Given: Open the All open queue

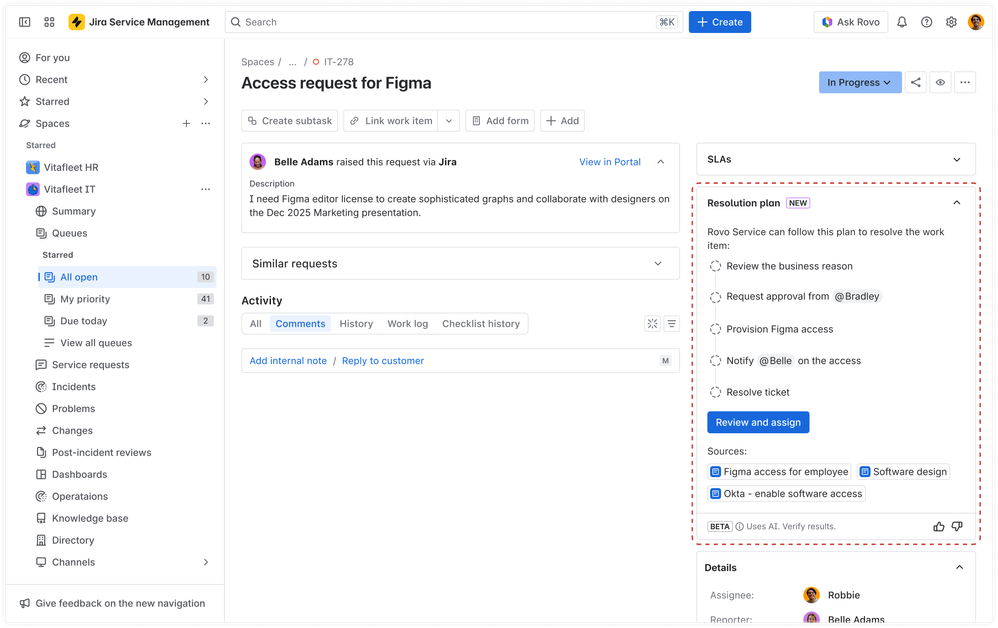Looking at the screenshot, I should click(127, 277).
